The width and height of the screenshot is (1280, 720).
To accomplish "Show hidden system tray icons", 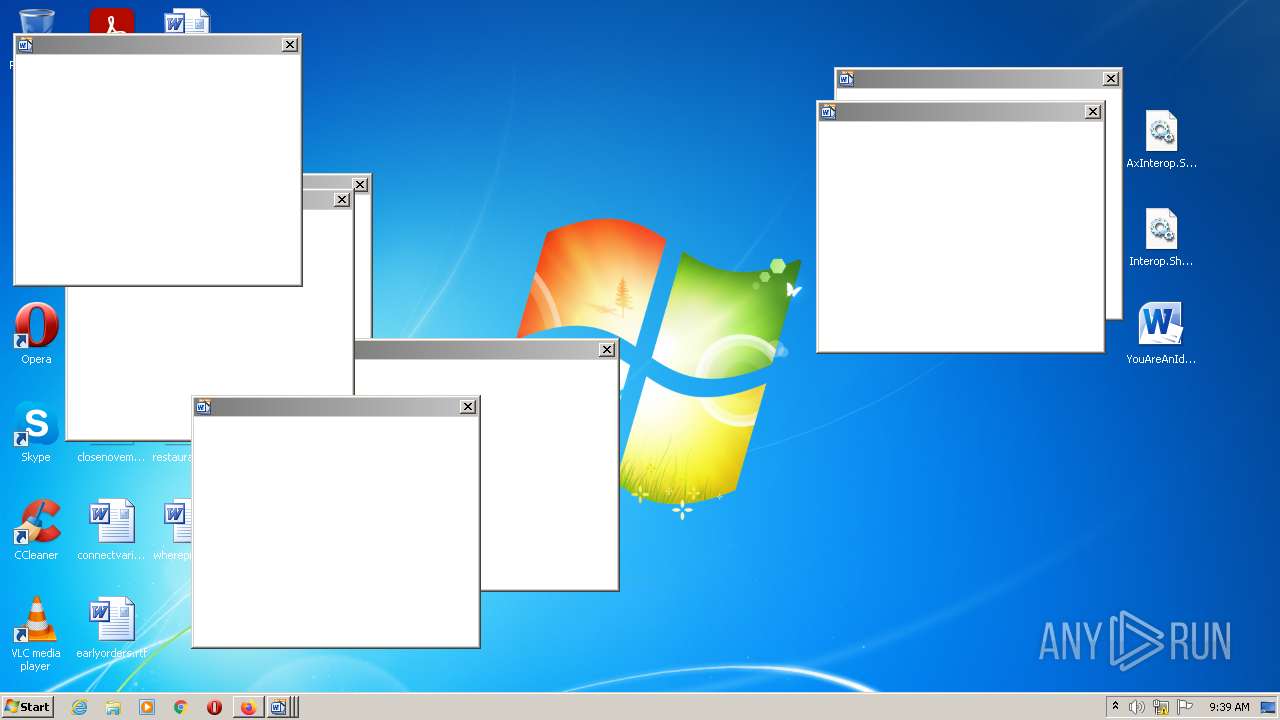I will [1115, 707].
